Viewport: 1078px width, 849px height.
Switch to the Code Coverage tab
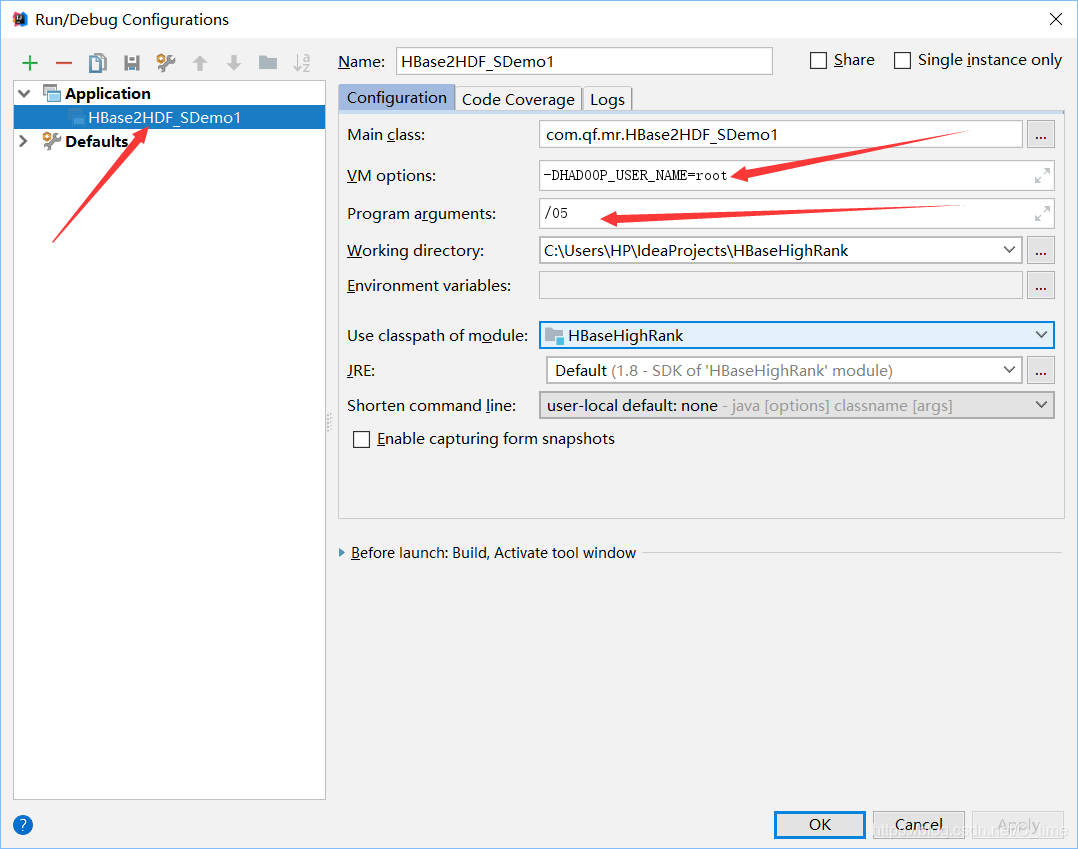click(x=518, y=99)
